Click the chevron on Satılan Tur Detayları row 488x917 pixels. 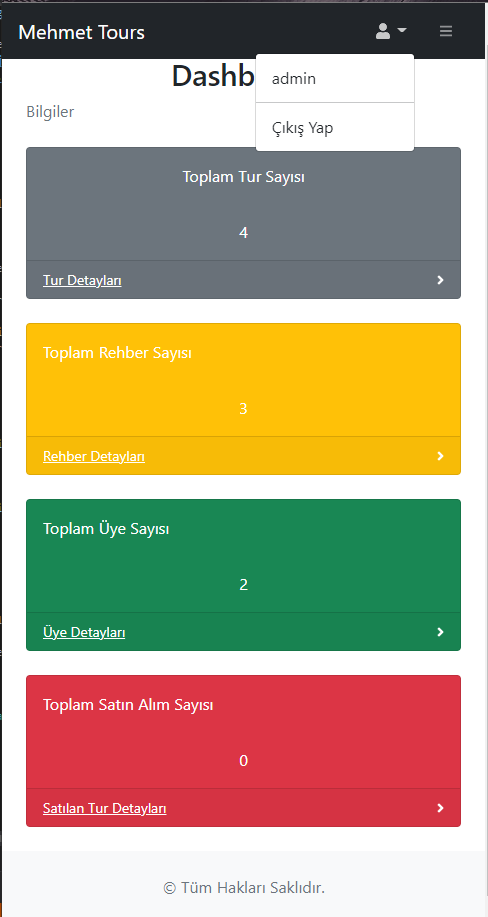pos(441,808)
